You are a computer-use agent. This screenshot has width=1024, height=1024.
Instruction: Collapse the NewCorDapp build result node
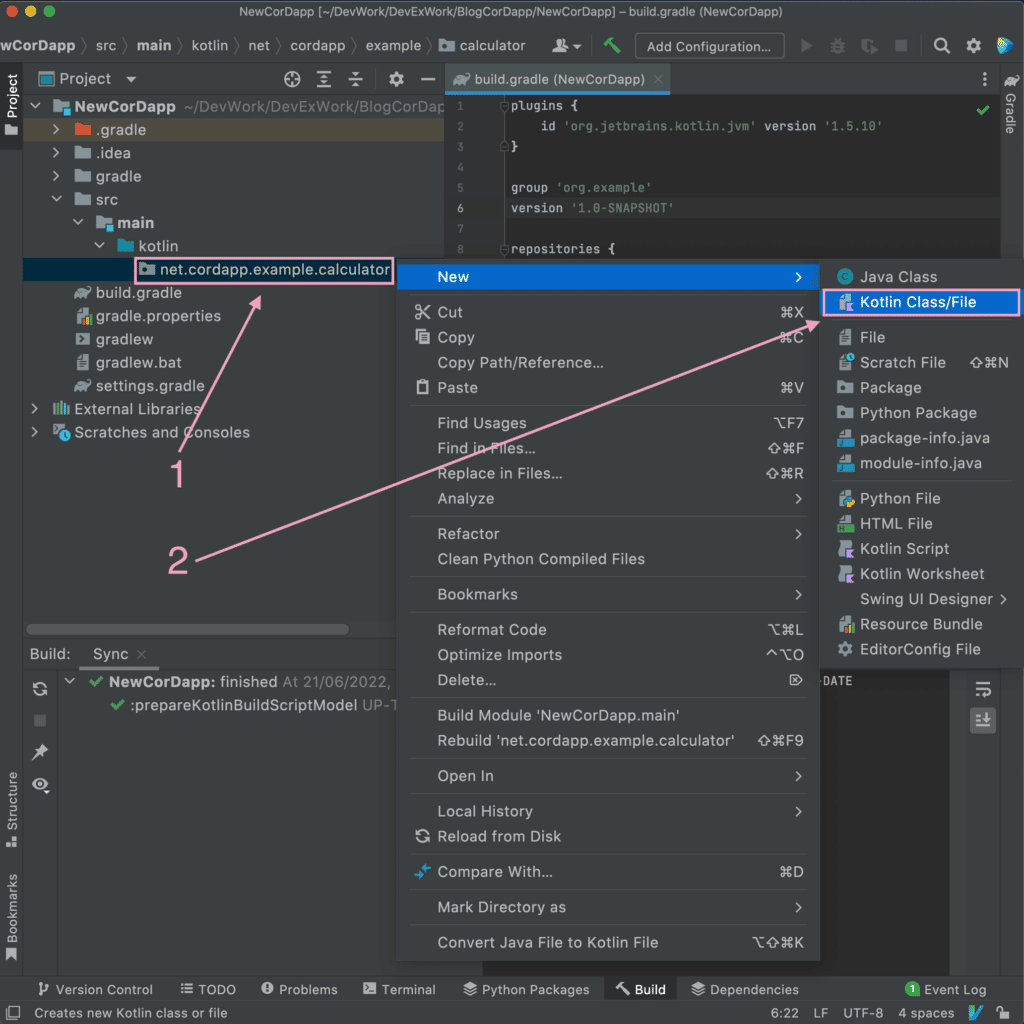click(x=70, y=681)
